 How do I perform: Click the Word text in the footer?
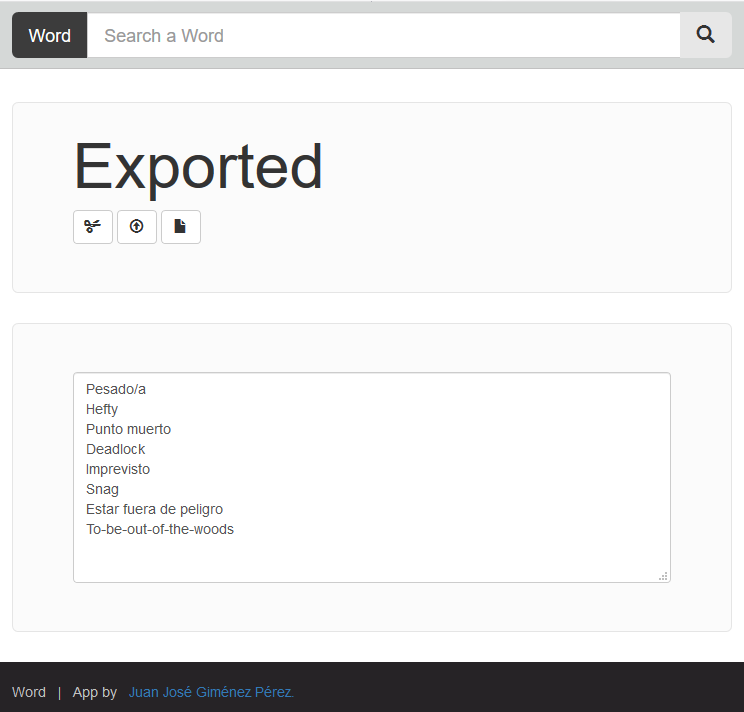click(29, 692)
